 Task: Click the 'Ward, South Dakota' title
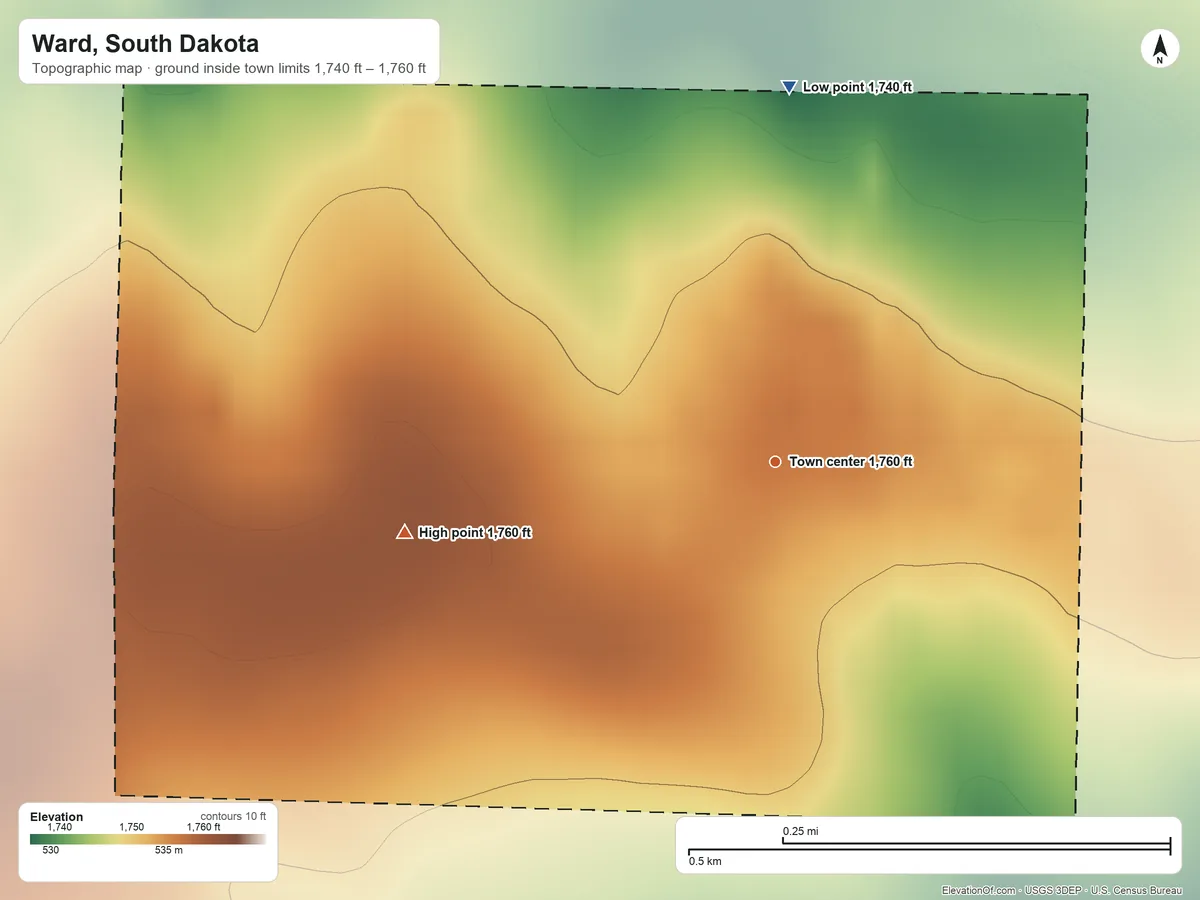tap(145, 44)
